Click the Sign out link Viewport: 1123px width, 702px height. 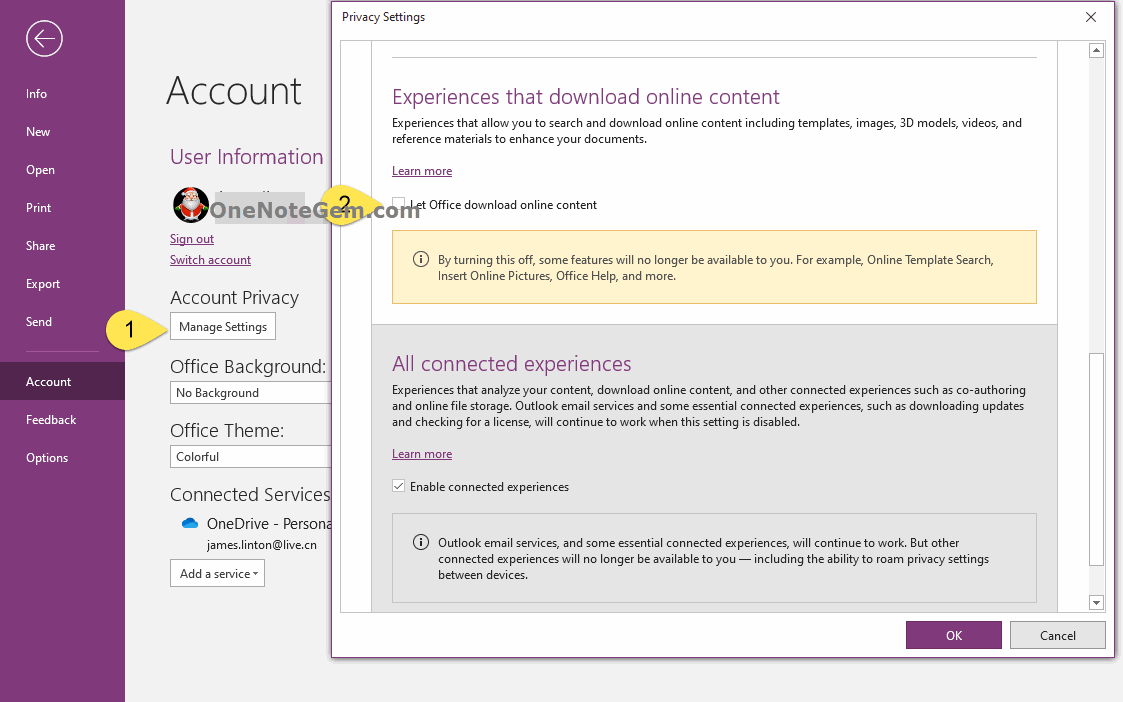click(192, 239)
